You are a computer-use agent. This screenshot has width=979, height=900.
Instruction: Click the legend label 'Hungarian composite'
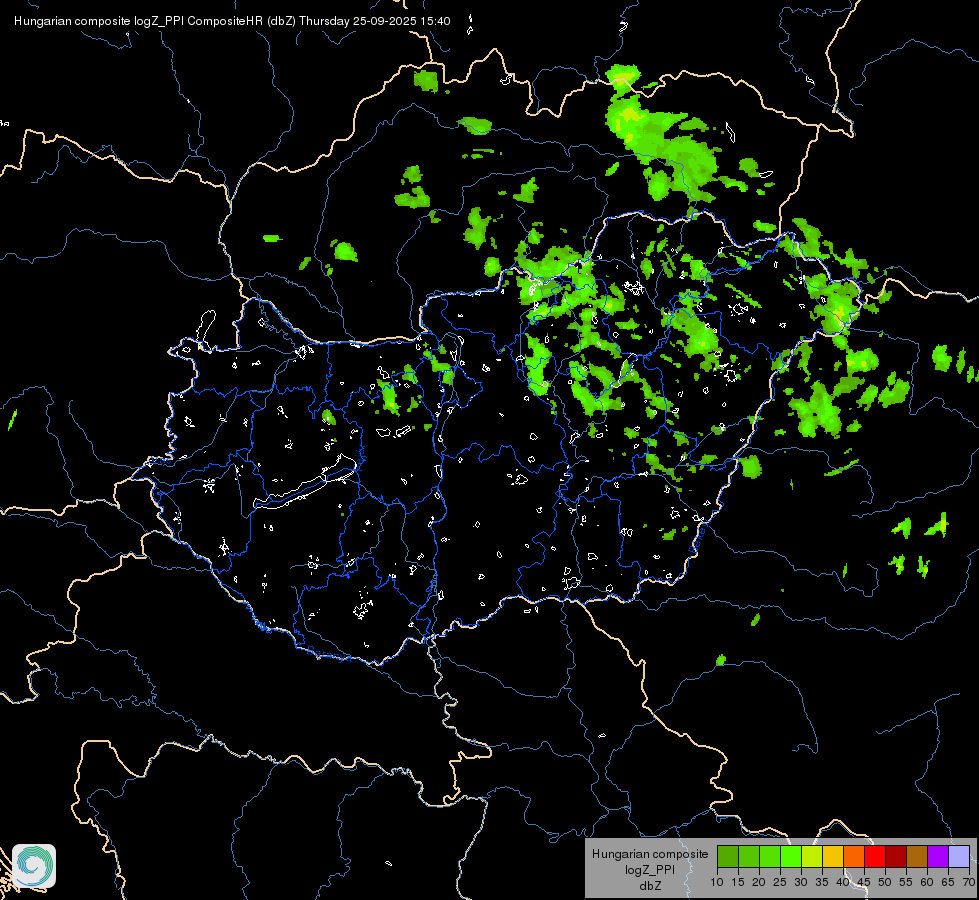[x=650, y=854]
